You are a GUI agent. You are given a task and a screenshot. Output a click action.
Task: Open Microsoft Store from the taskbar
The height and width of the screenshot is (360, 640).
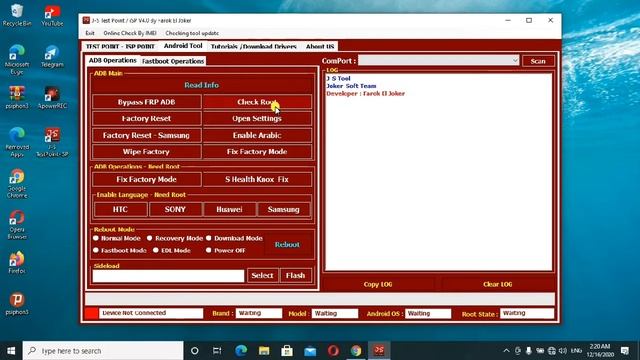tap(287, 351)
